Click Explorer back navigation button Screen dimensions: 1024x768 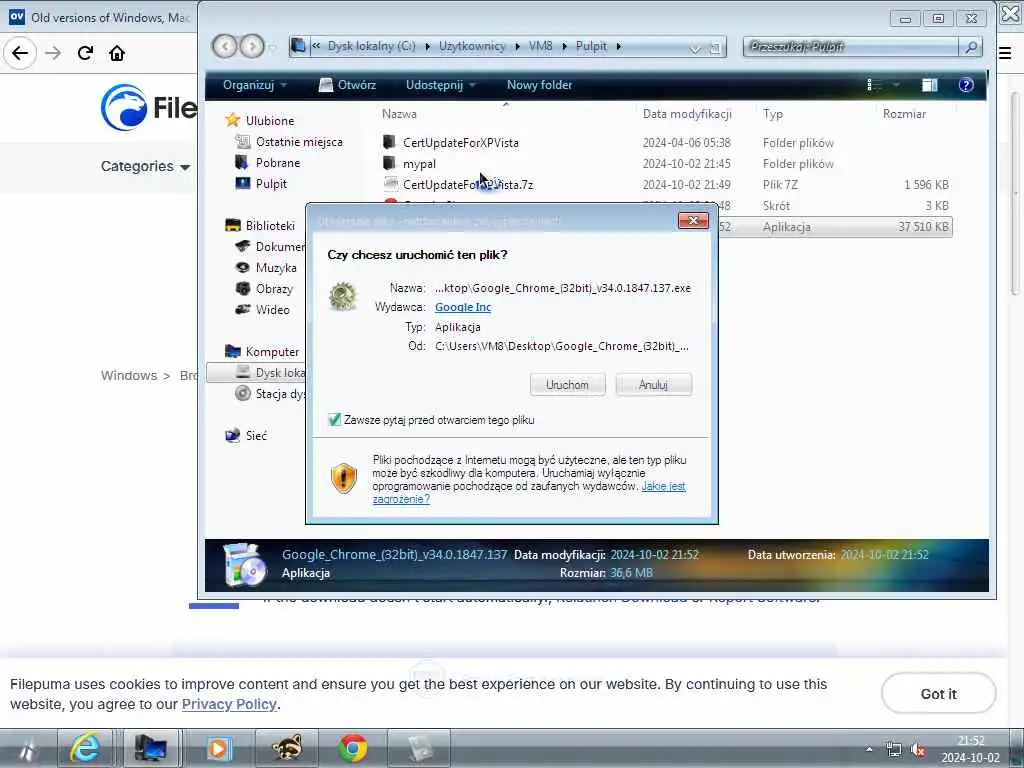click(225, 46)
